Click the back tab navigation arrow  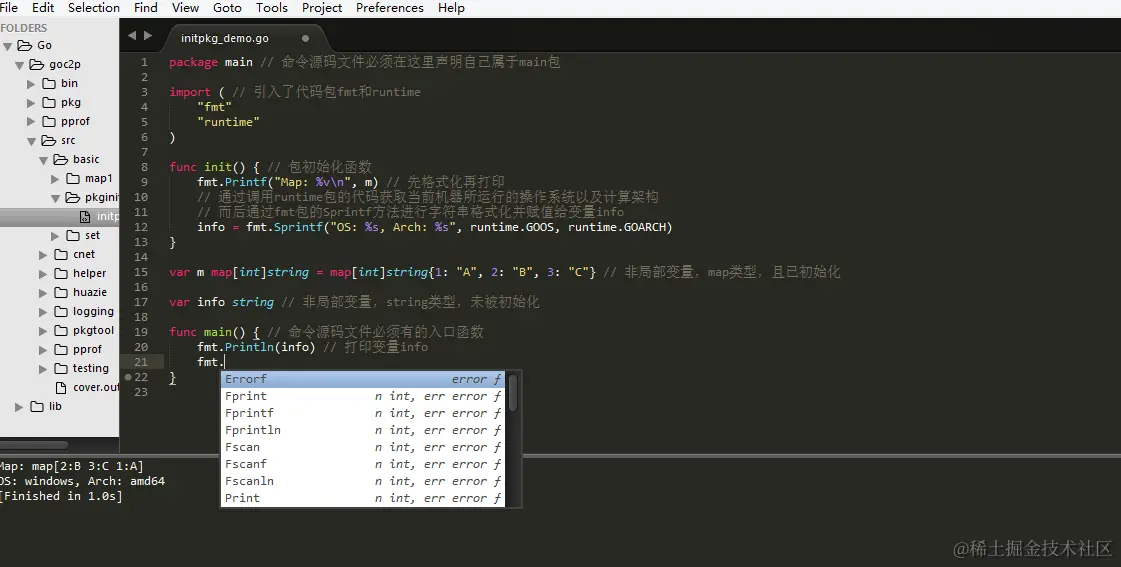(132, 35)
